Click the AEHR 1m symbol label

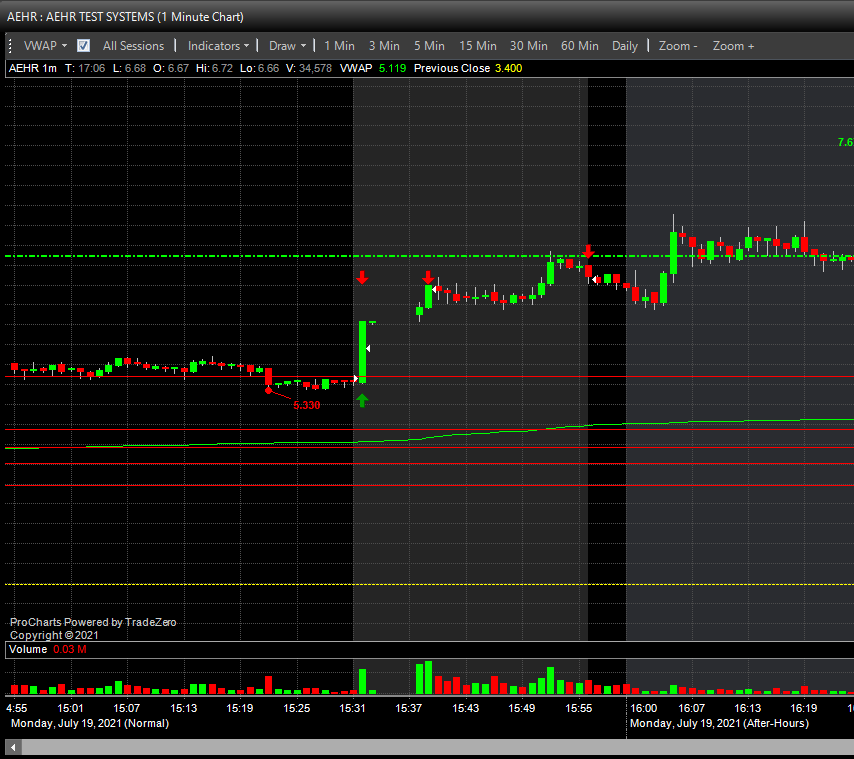[x=33, y=68]
